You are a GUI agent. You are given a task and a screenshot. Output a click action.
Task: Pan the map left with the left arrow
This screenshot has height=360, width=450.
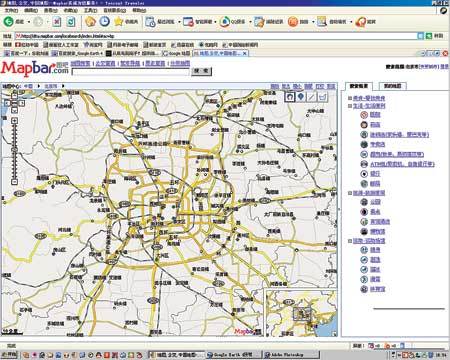[7, 103]
